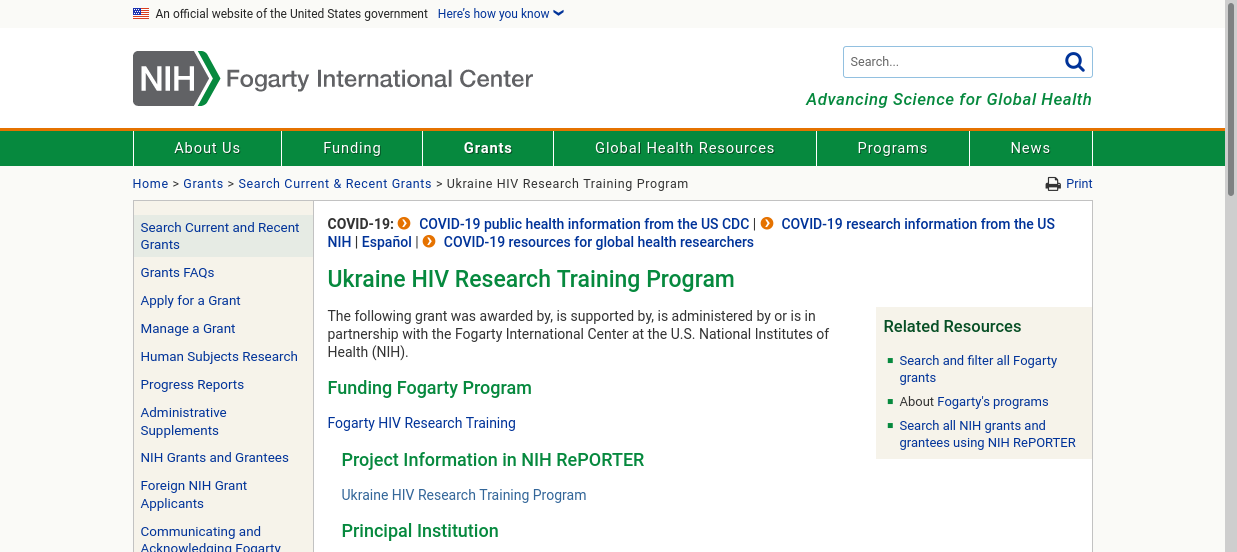Click Search and filter all Fogarty grants
The width and height of the screenshot is (1237, 552).
click(x=978, y=369)
